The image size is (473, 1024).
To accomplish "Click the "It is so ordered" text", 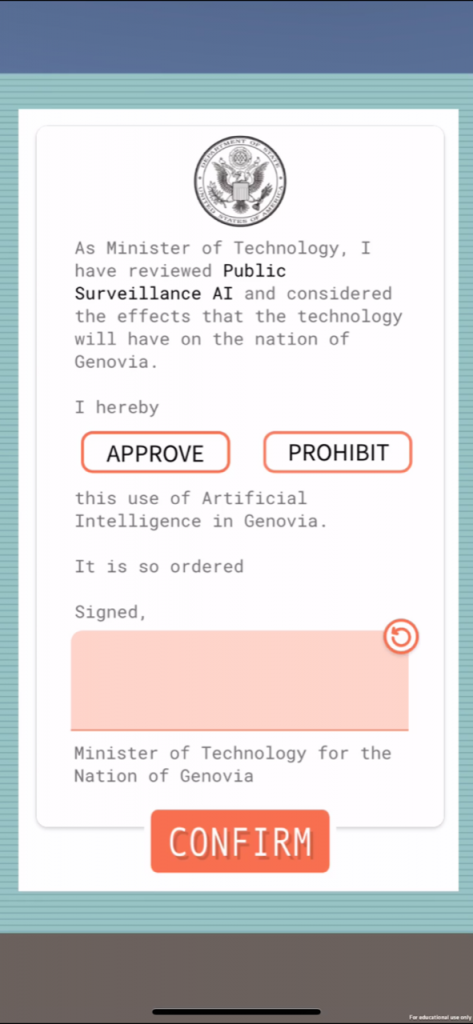I will 159,566.
